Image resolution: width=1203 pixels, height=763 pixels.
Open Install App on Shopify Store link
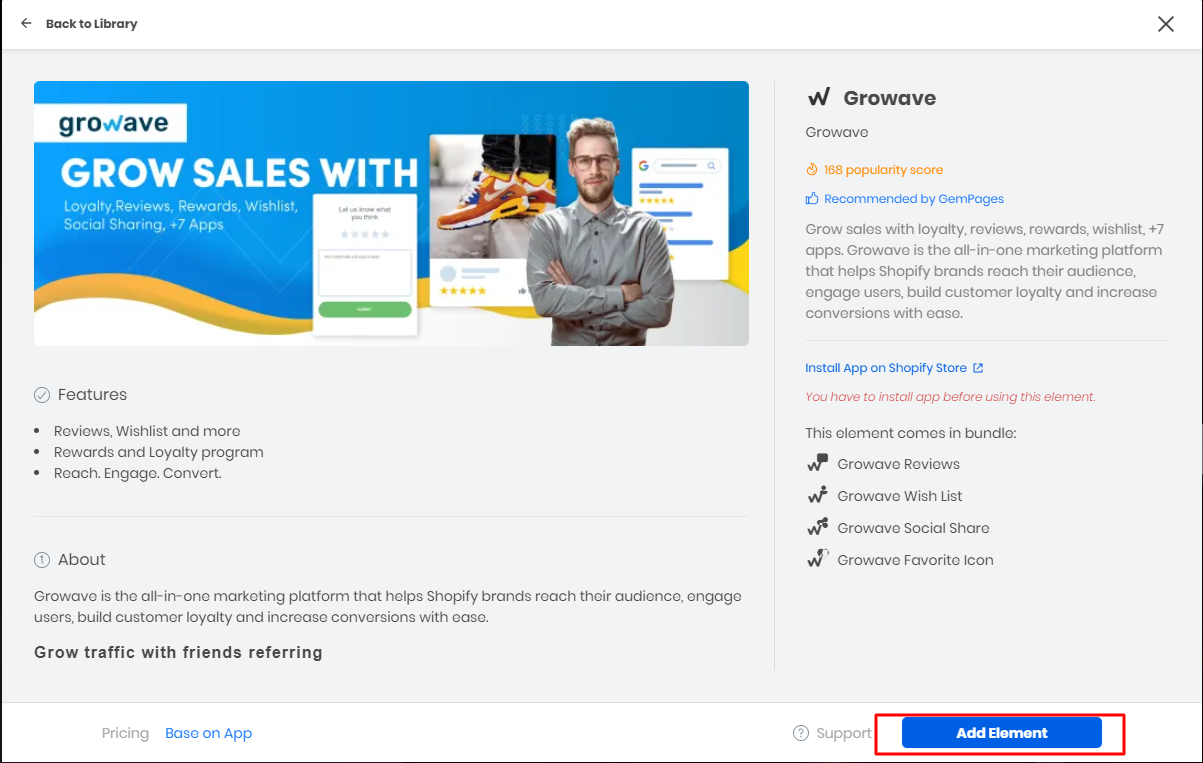tap(886, 368)
